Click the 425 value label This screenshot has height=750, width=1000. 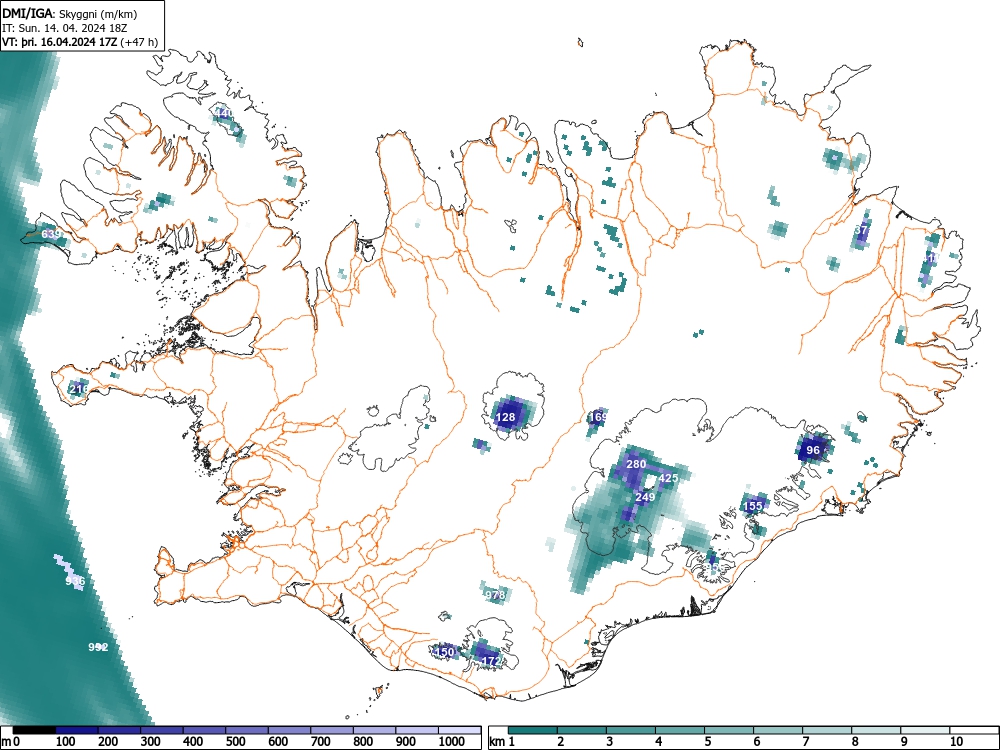[x=668, y=478]
